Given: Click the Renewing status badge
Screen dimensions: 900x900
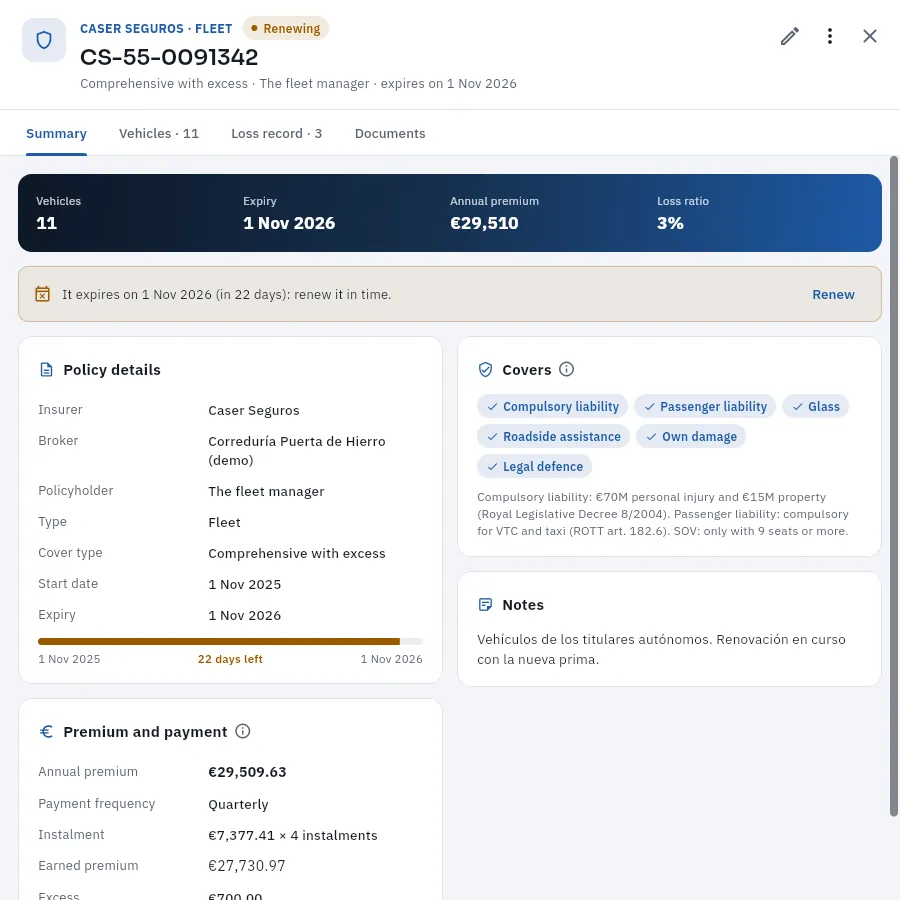Looking at the screenshot, I should click(285, 28).
